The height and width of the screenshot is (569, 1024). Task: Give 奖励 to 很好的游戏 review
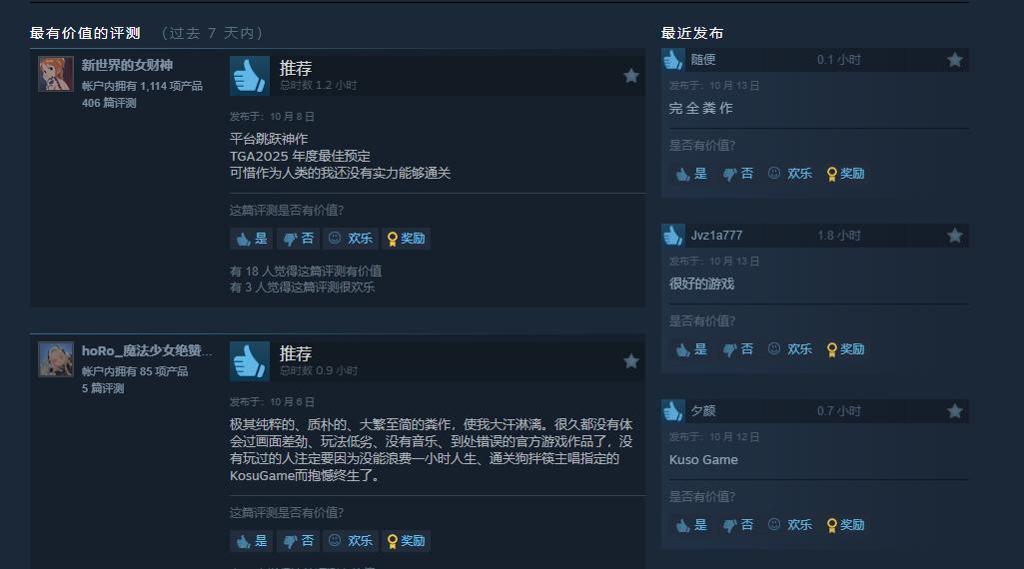845,350
